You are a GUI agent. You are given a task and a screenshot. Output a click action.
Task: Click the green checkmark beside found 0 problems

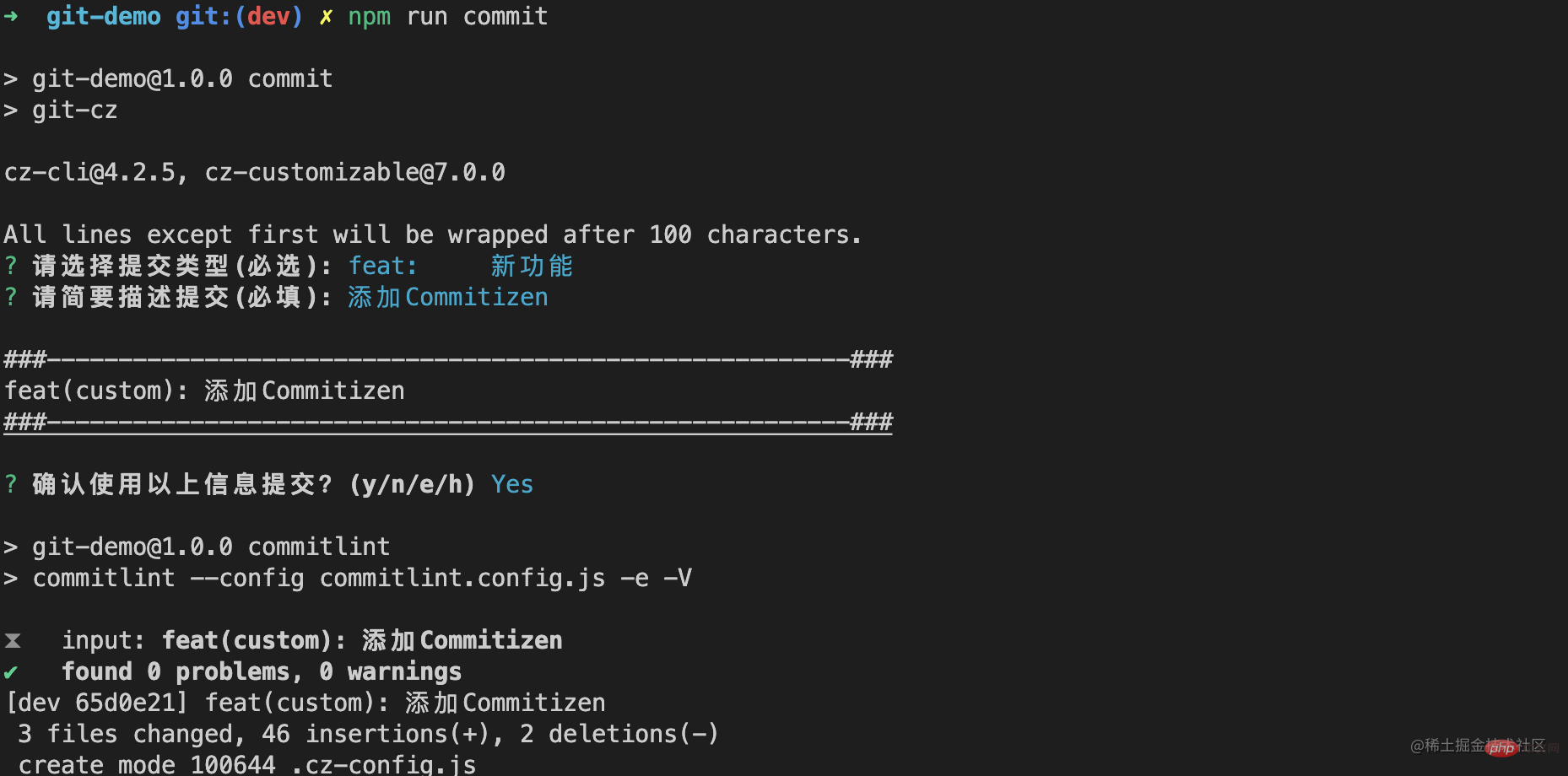point(11,672)
